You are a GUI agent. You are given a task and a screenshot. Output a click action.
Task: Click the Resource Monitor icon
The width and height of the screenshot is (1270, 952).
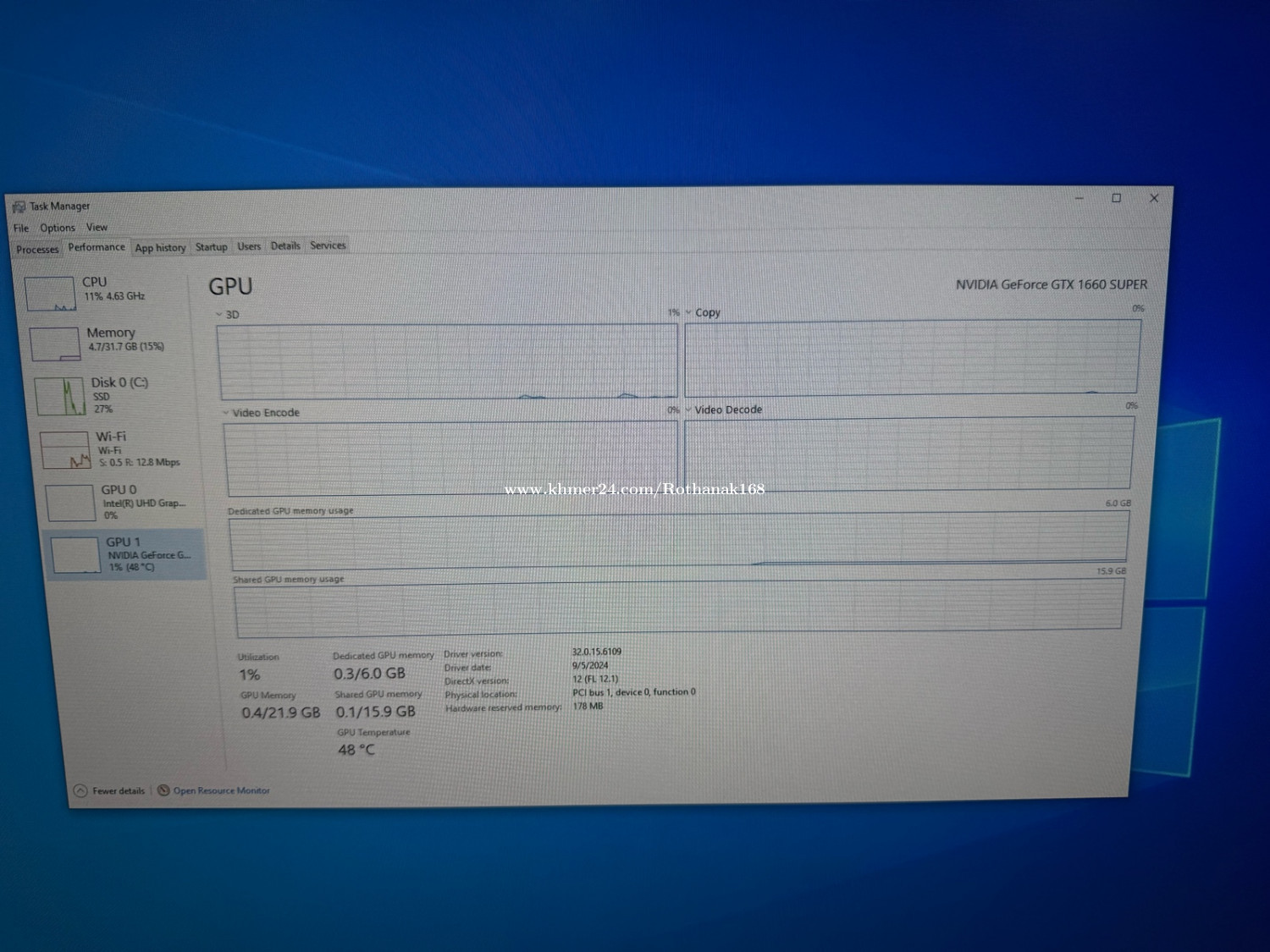click(x=163, y=790)
